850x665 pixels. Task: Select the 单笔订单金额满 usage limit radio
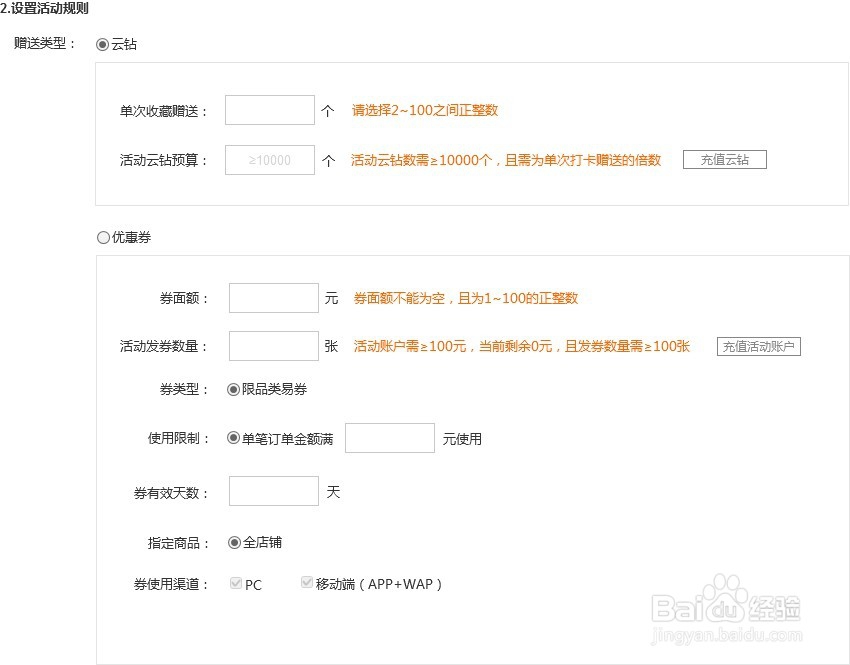click(x=234, y=438)
